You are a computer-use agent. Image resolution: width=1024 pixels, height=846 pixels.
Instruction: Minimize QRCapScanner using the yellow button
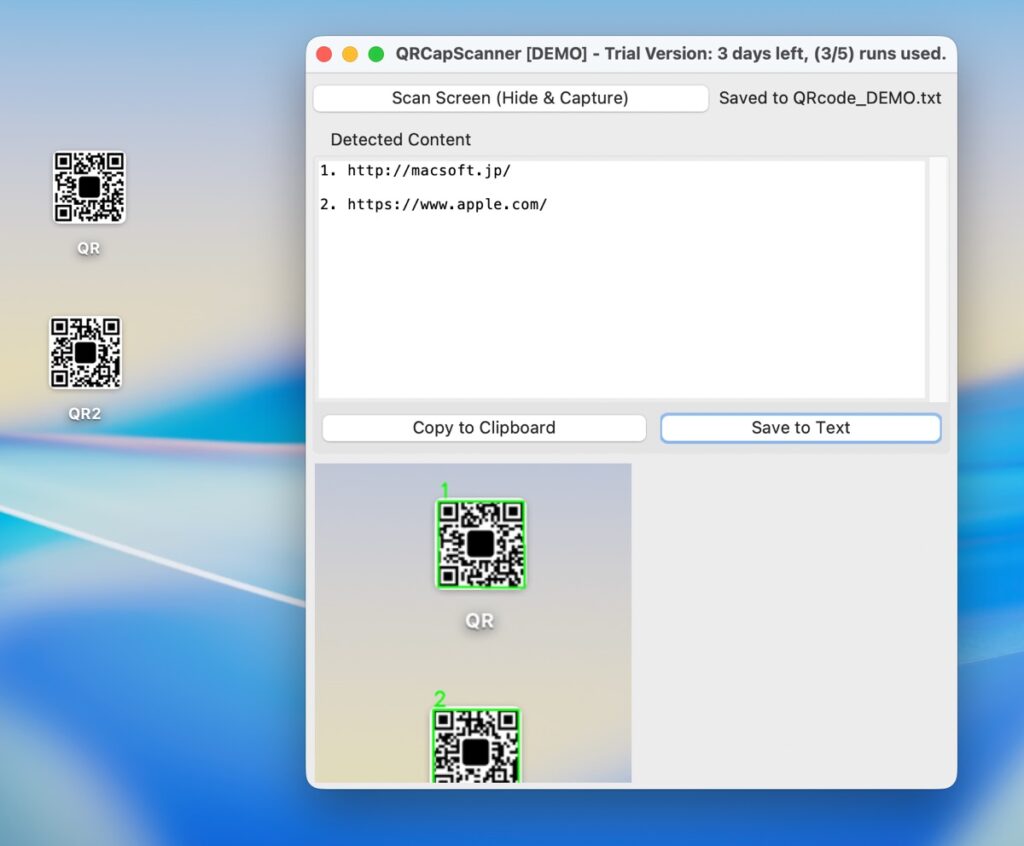(350, 54)
